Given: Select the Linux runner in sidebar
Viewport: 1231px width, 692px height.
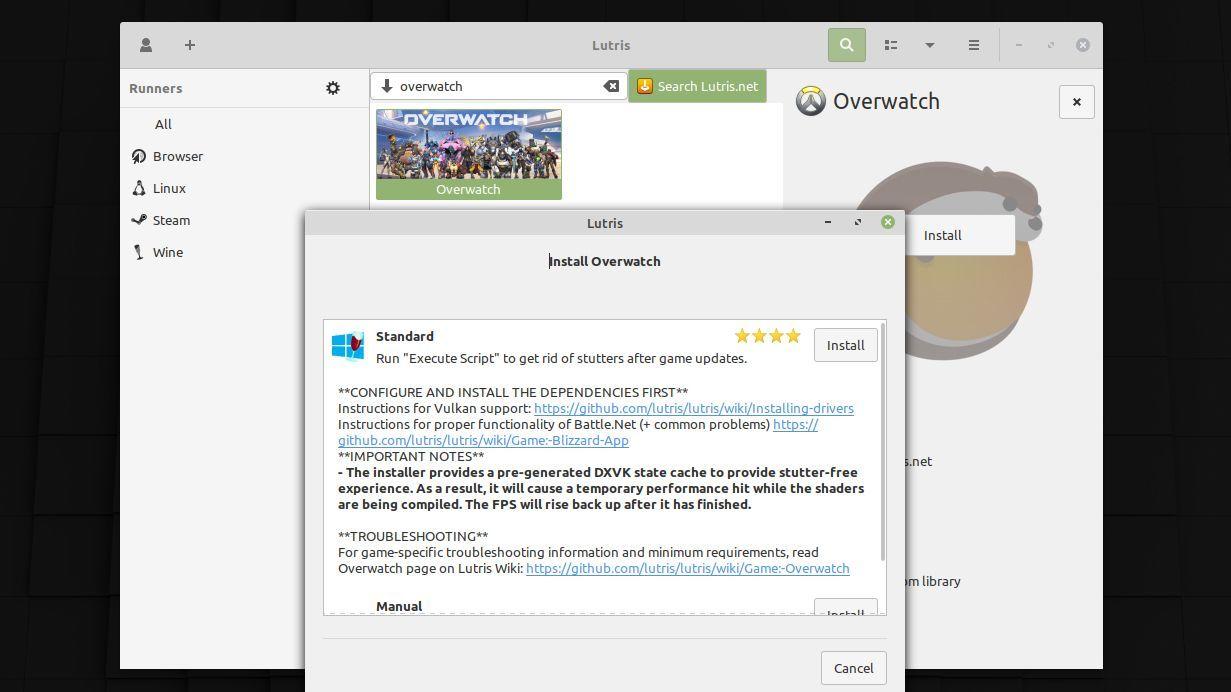Looking at the screenshot, I should tap(169, 188).
